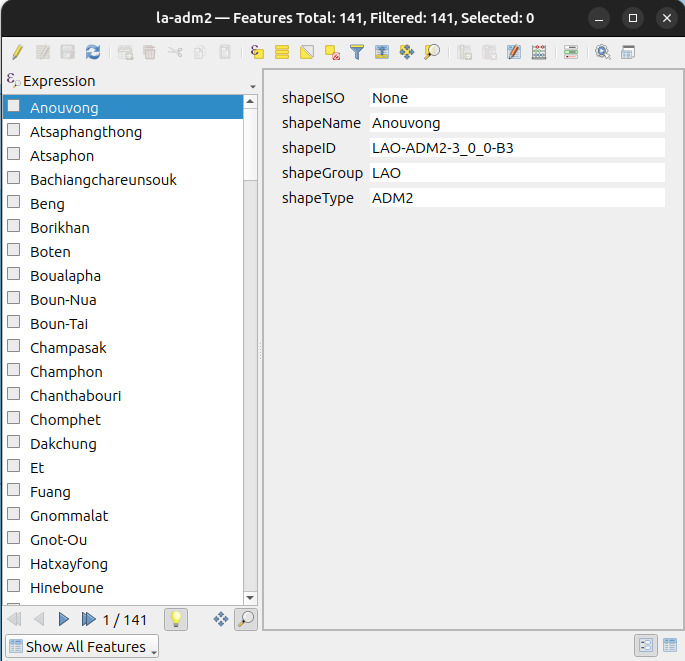
Task: Open Select features by expression
Action: coord(257,52)
